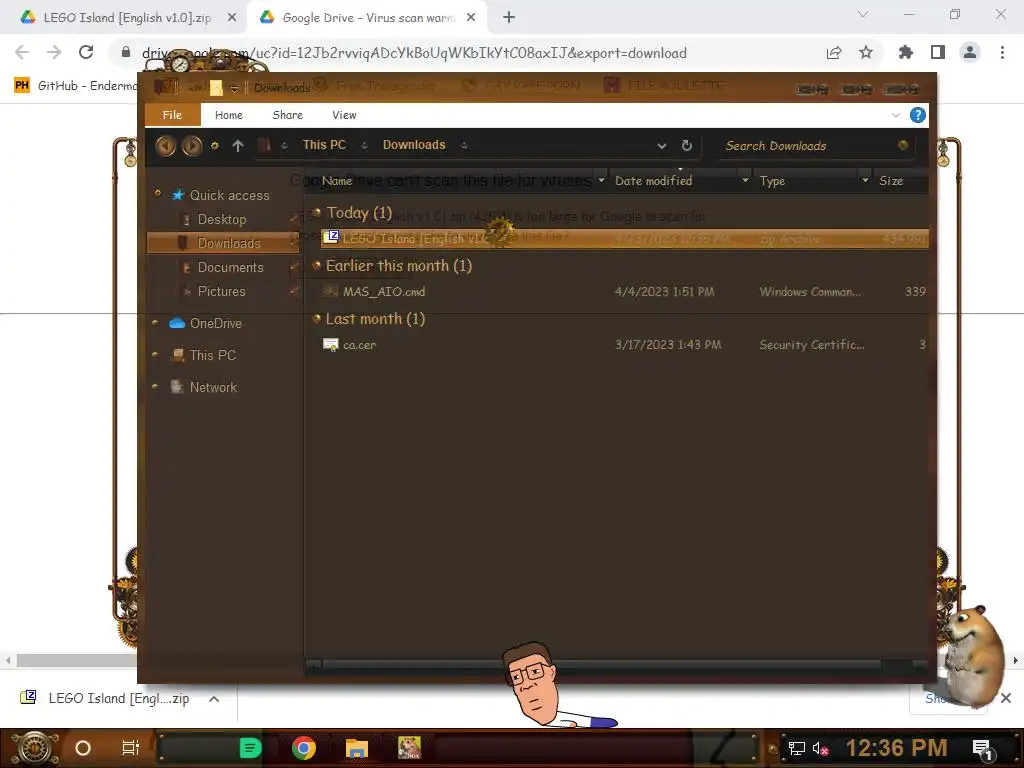Click Downloads breadcrumb in address bar
Viewport: 1024px width, 768px height.
coord(414,145)
